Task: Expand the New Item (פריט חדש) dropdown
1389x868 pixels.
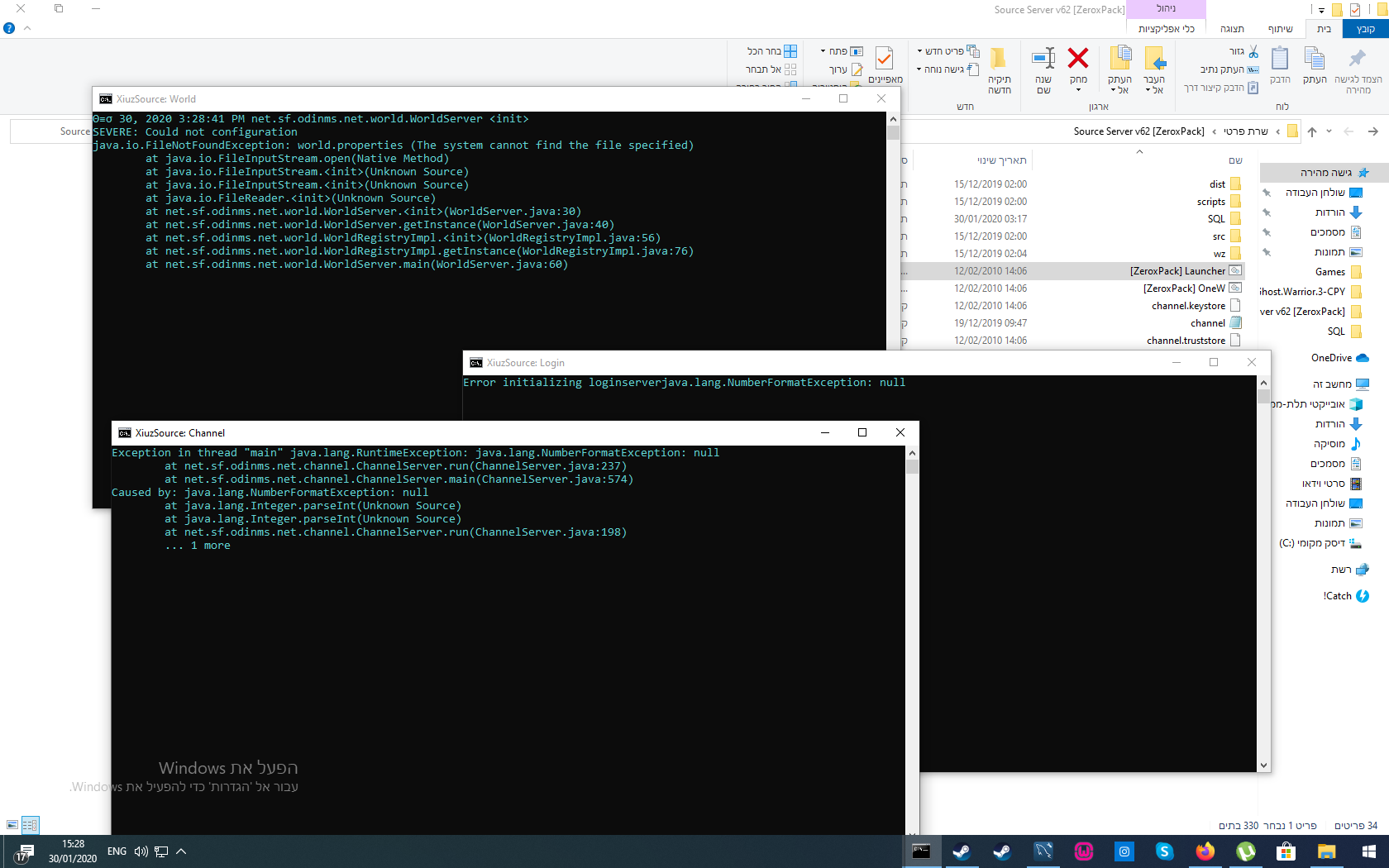Action: 947,51
